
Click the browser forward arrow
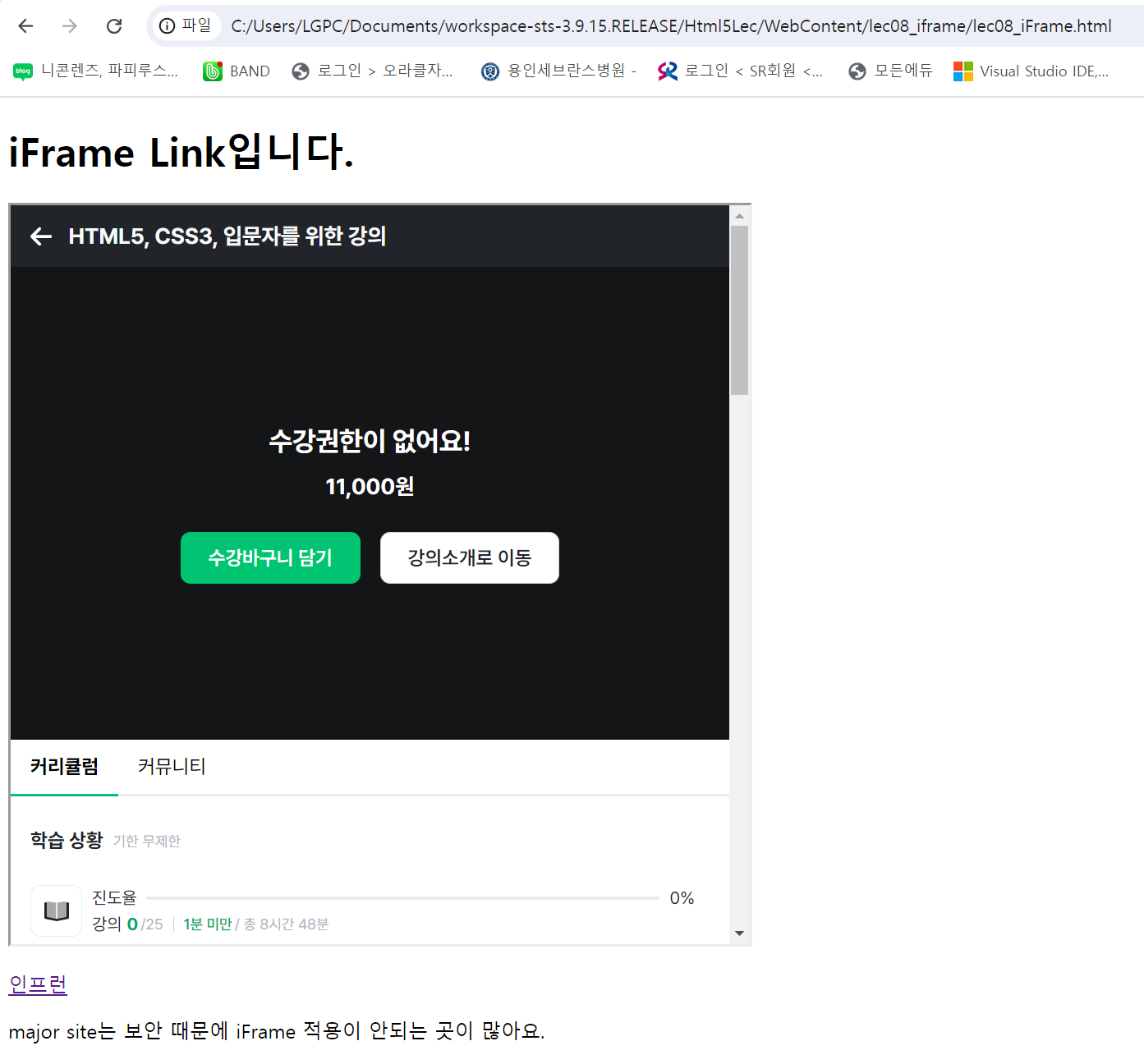[x=70, y=26]
